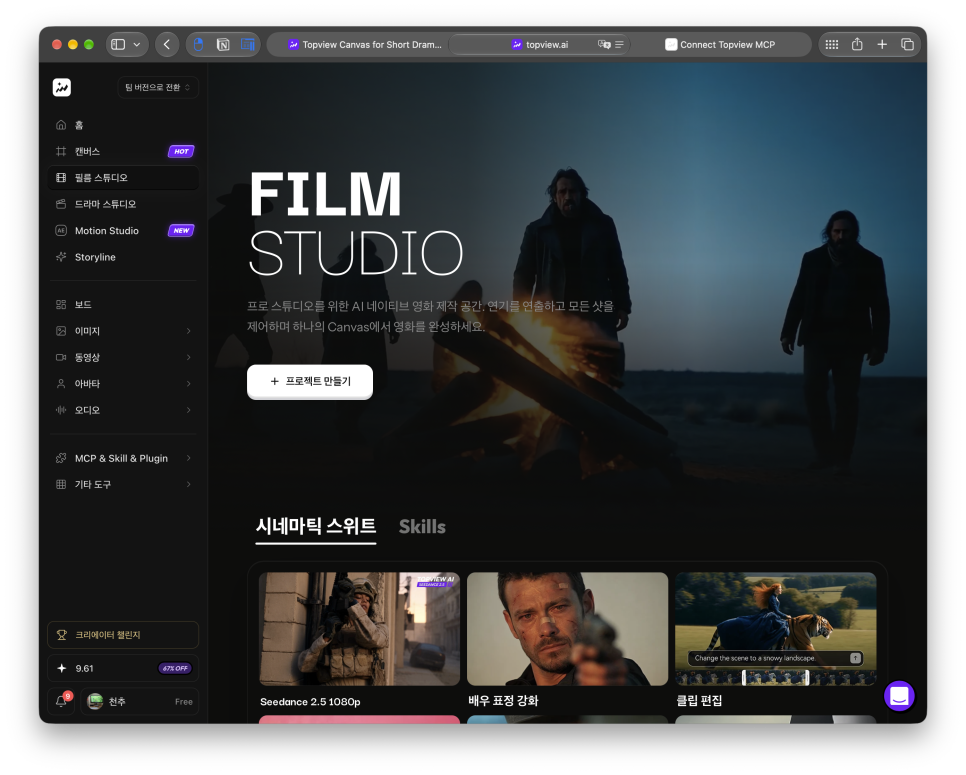The height and width of the screenshot is (775, 966).
Task: Click the 동영상 camera icon
Action: 61,357
